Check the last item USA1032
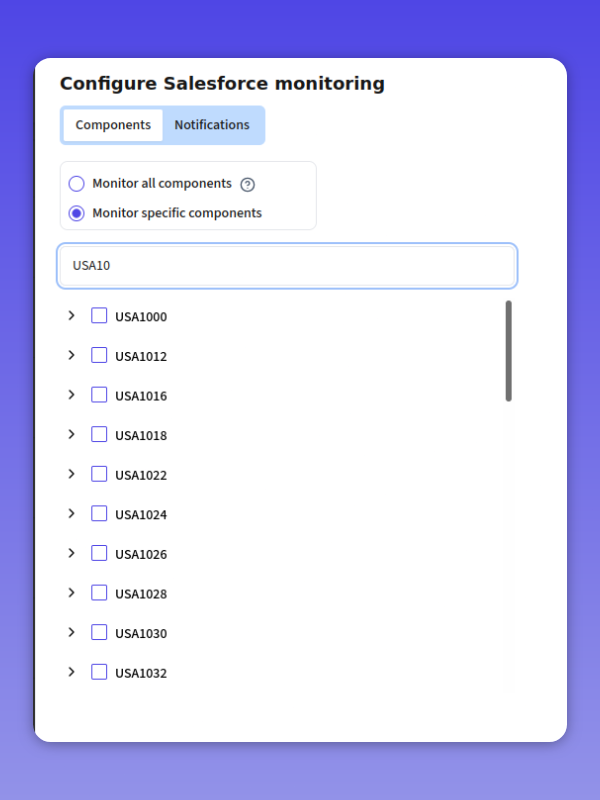The width and height of the screenshot is (600, 800). [99, 672]
